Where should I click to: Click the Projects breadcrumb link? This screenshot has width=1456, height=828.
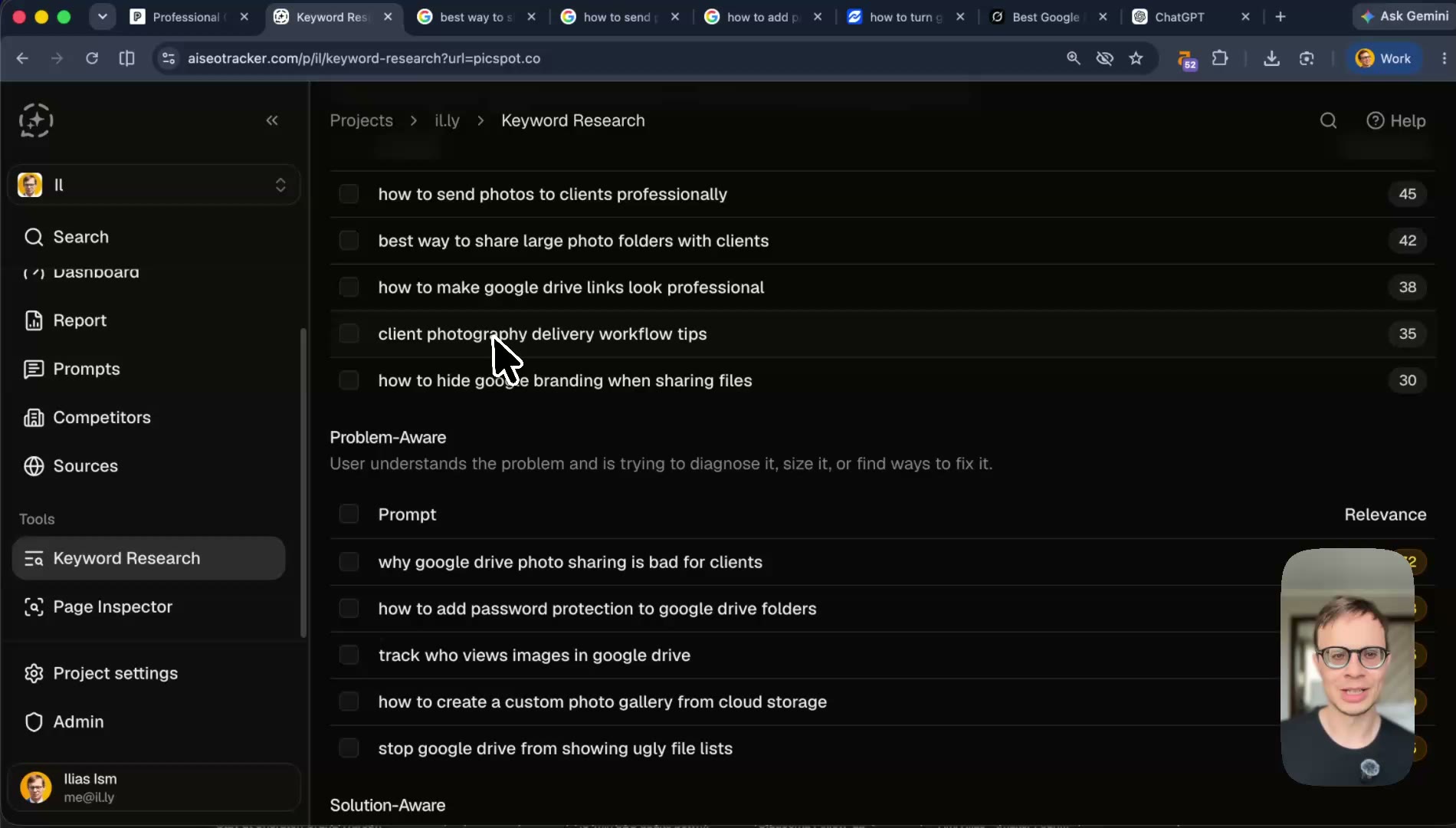[361, 120]
